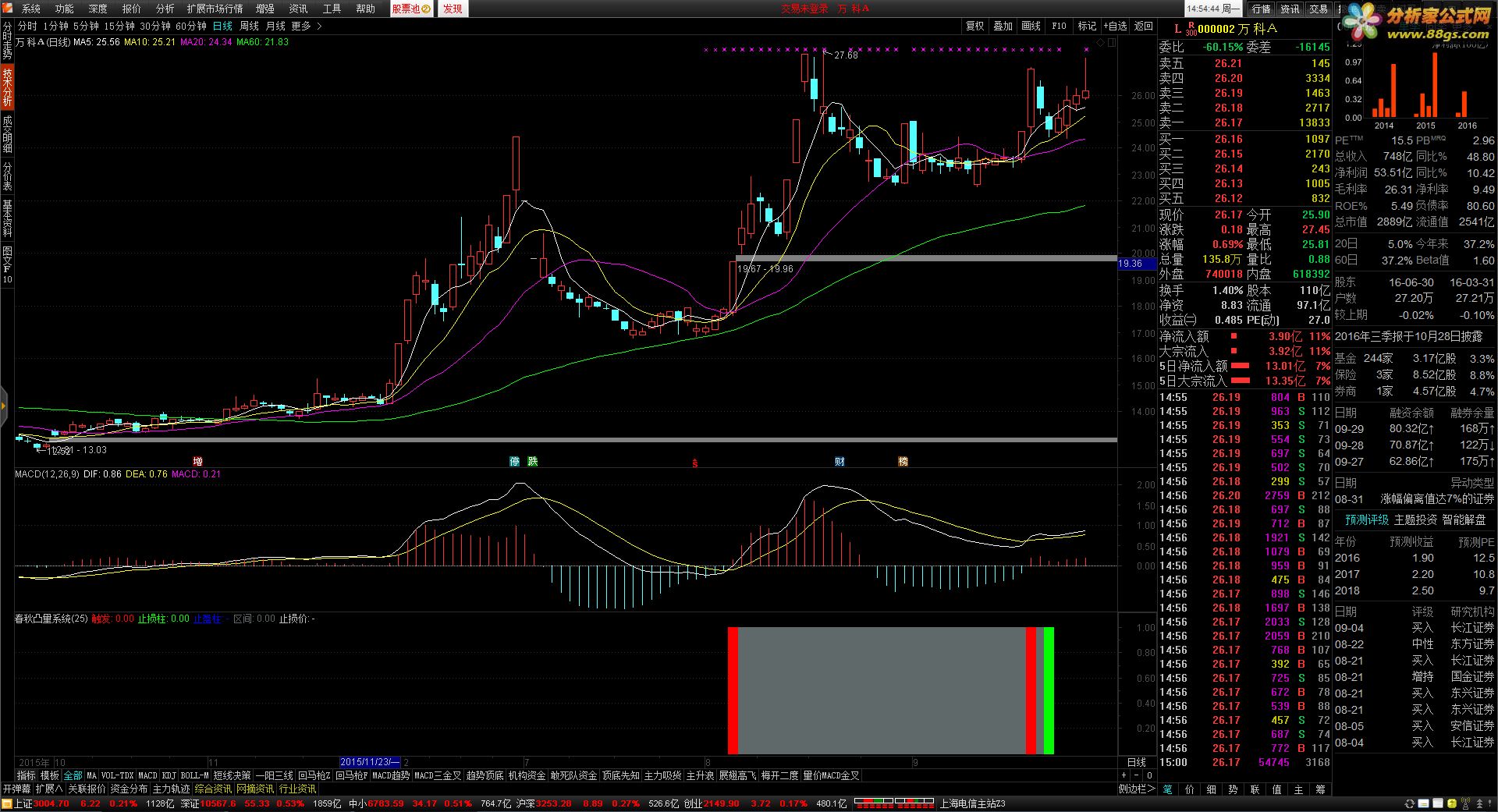Expand the 更多 periods list
Image resolution: width=1498 pixels, height=812 pixels.
tap(306, 26)
